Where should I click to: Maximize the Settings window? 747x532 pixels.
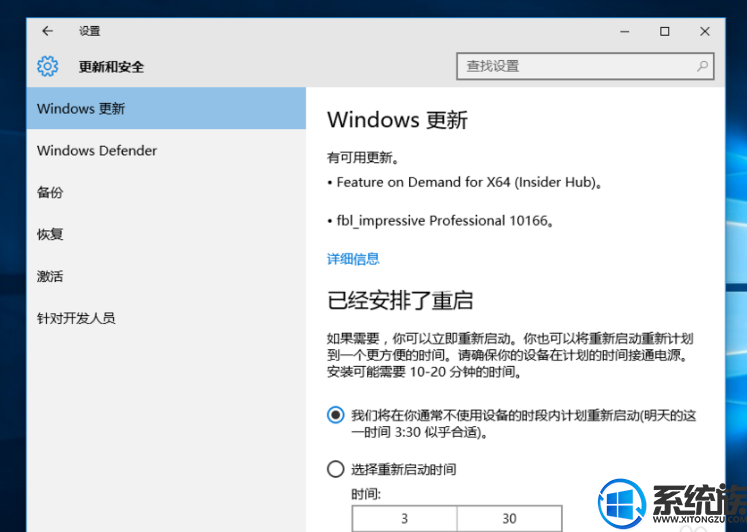tap(665, 31)
